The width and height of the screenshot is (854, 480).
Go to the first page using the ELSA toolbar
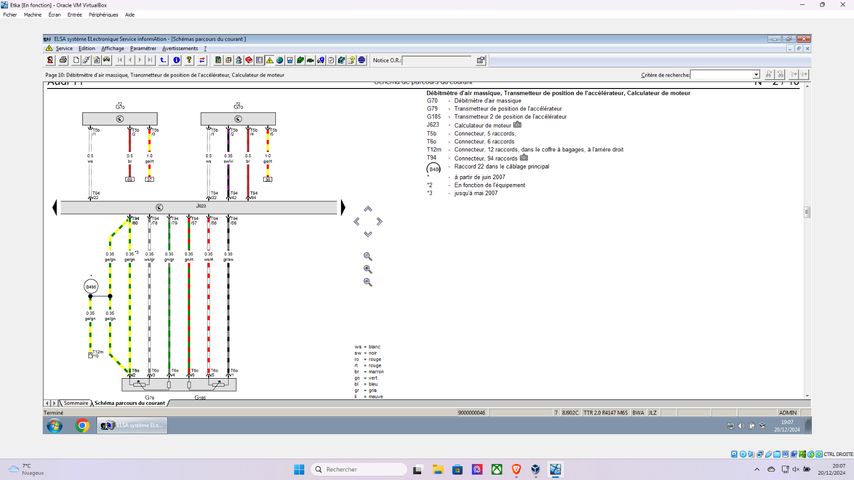click(x=120, y=60)
